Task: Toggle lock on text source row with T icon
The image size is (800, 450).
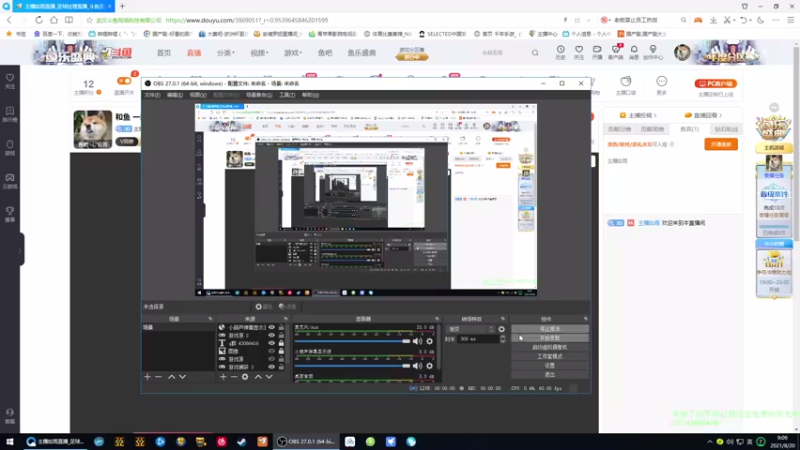Action: click(x=281, y=343)
